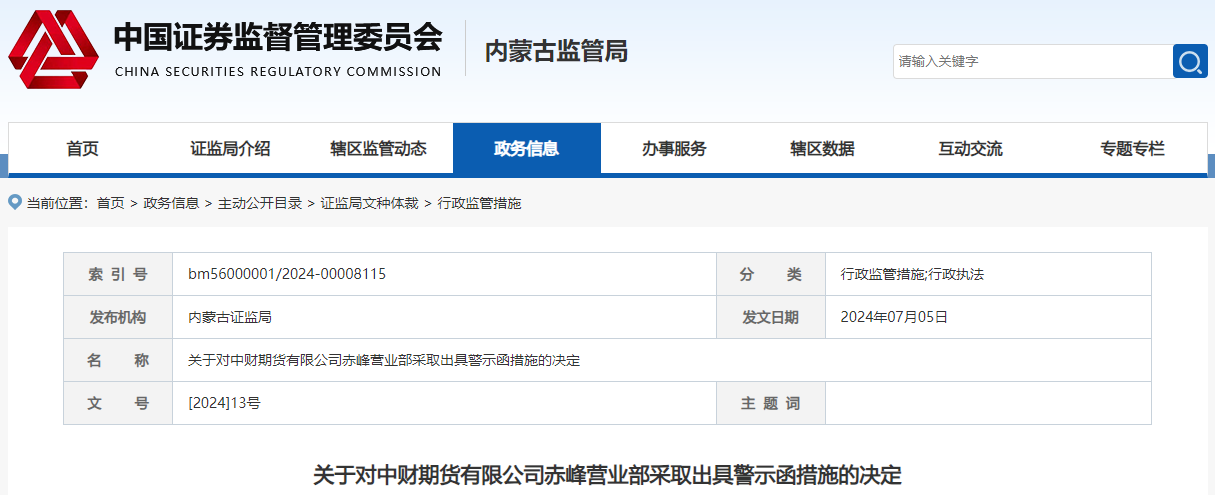This screenshot has width=1215, height=495.
Task: Open the 首页 navigation tab
Action: (x=83, y=149)
